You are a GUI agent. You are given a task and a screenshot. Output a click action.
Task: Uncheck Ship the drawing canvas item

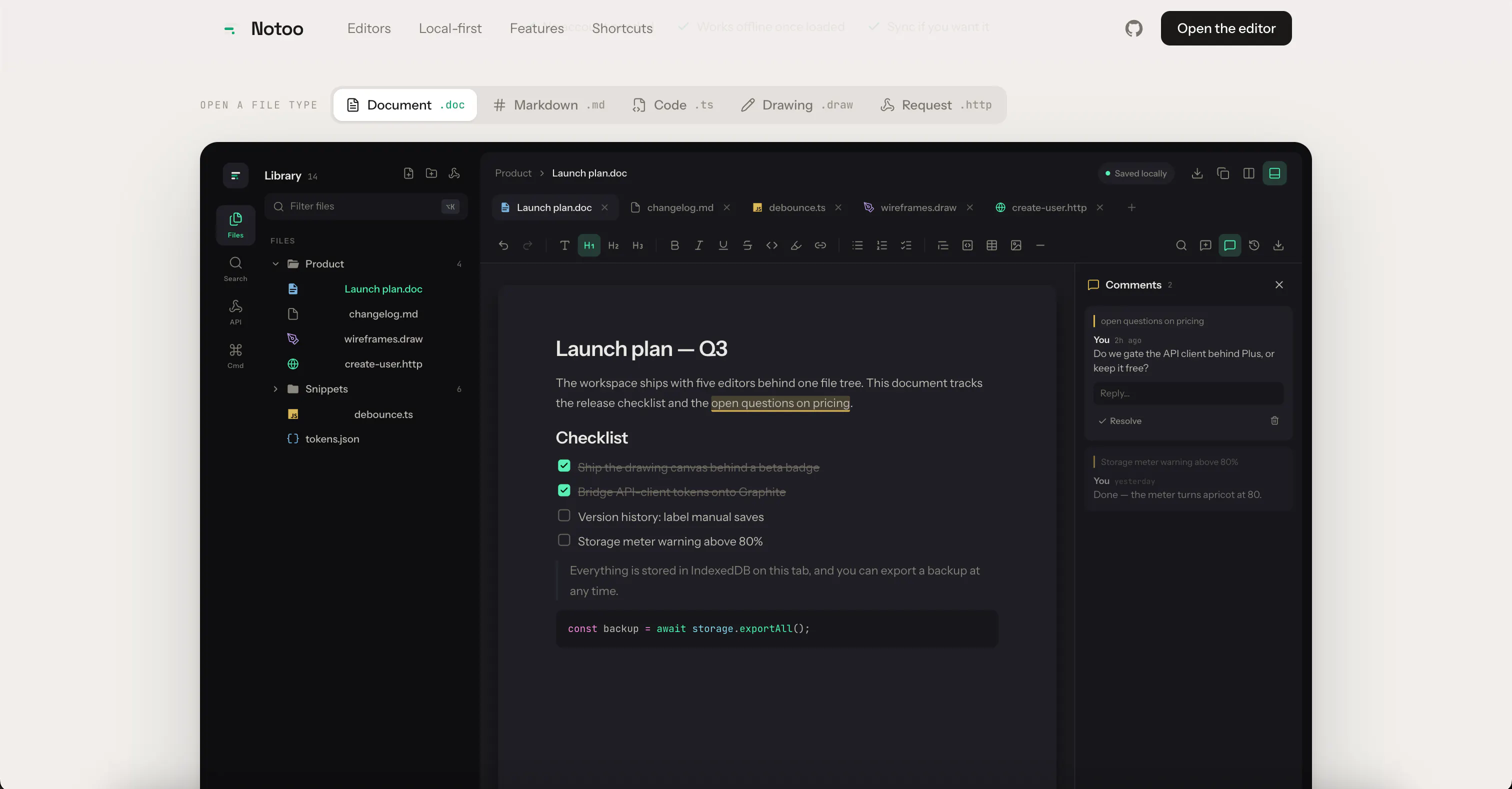(x=564, y=466)
